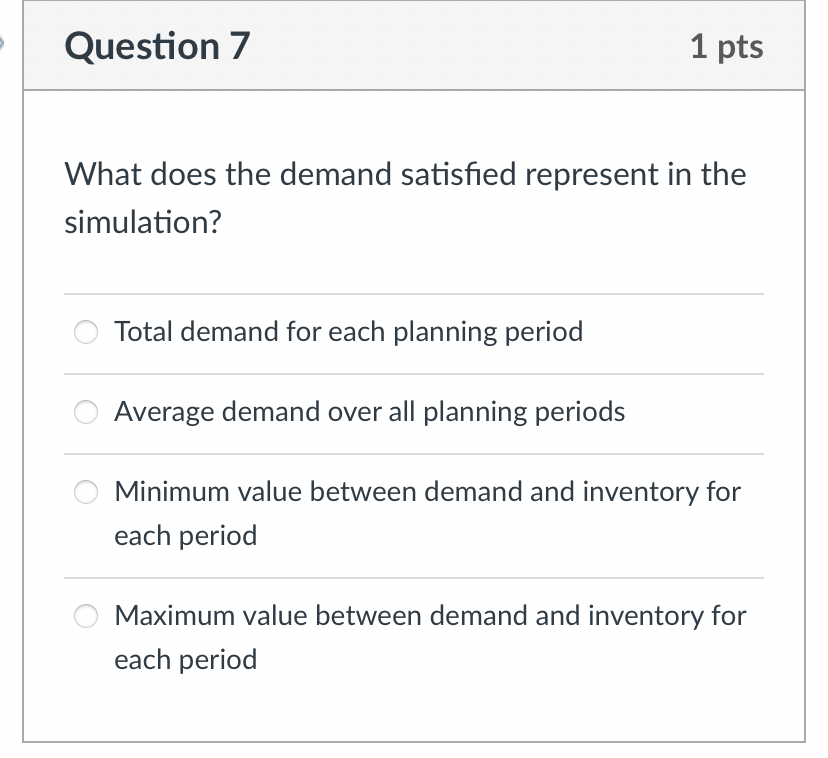Screen dimensions: 828x758
Task: Click the radio circle beside the fourth option
Action: pyautogui.click(x=85, y=616)
